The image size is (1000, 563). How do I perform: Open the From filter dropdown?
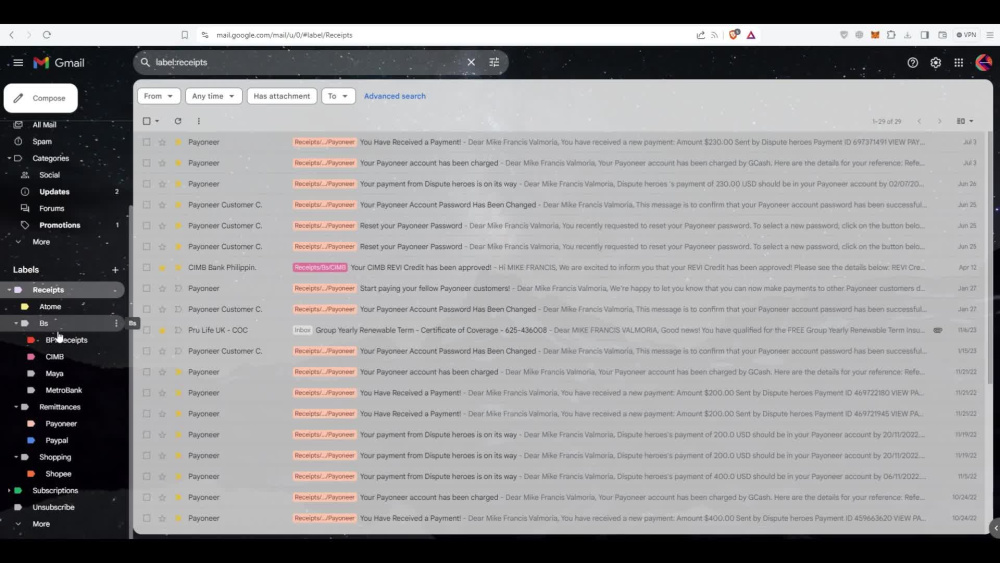pos(158,96)
